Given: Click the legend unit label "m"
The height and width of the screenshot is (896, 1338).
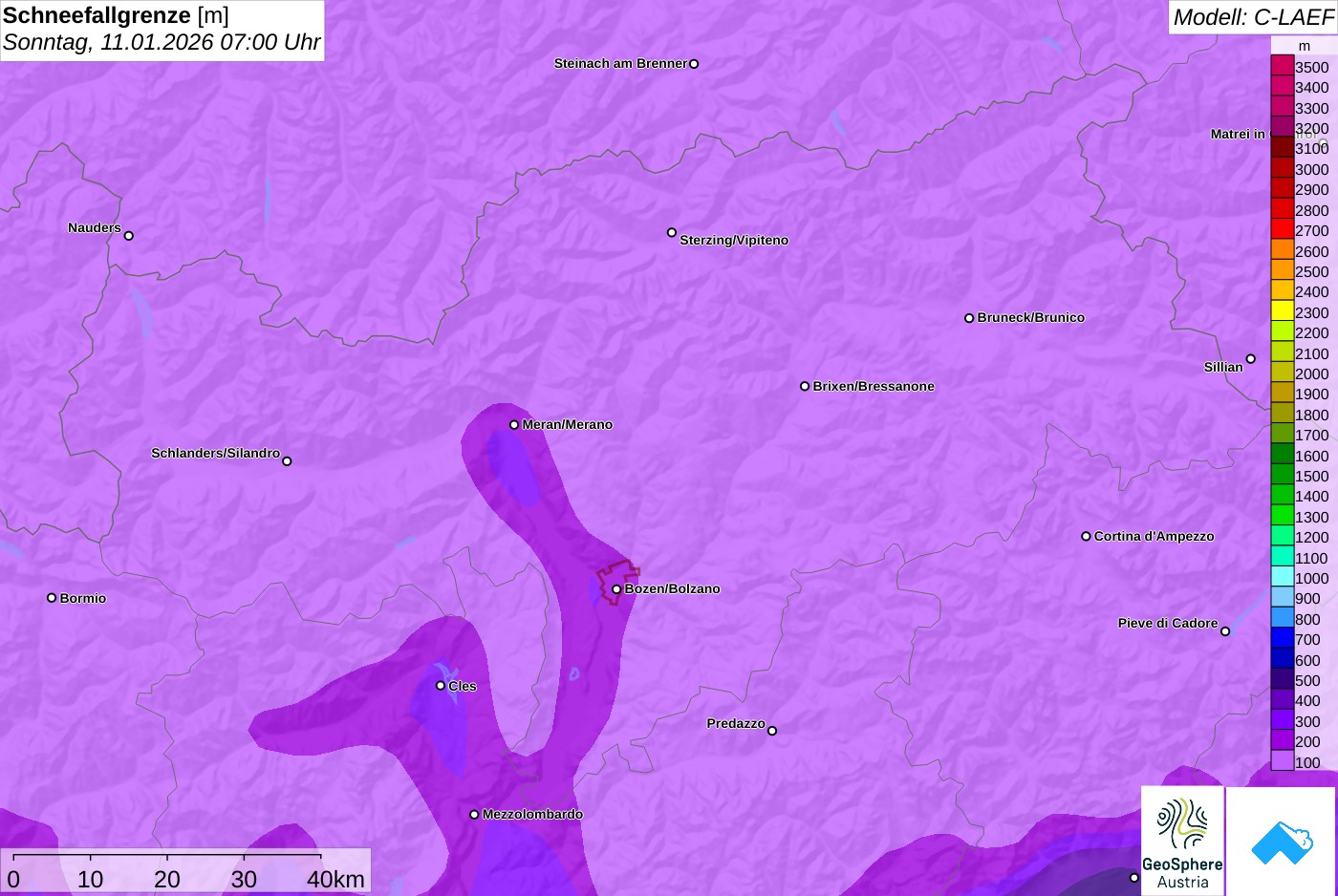Looking at the screenshot, I should 1305,46.
